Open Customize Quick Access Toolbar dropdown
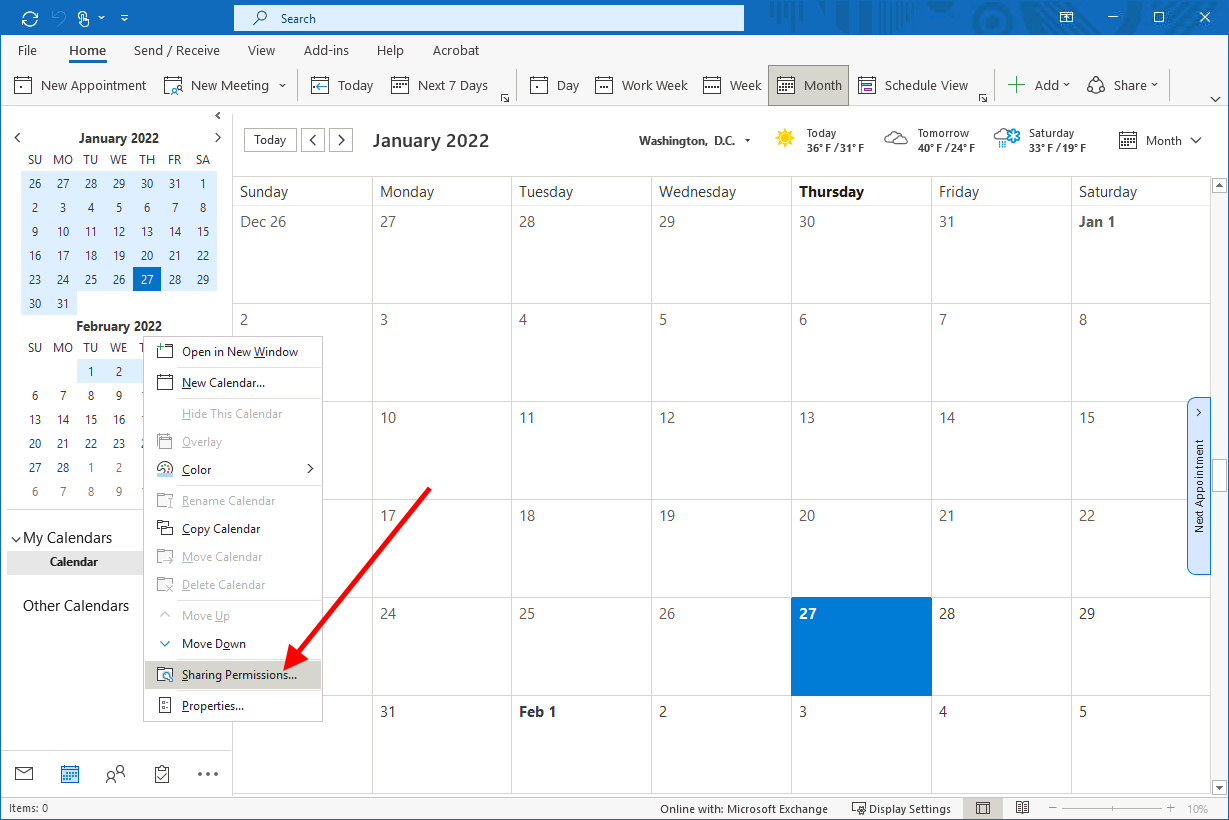This screenshot has height=820, width=1229. tap(124, 18)
